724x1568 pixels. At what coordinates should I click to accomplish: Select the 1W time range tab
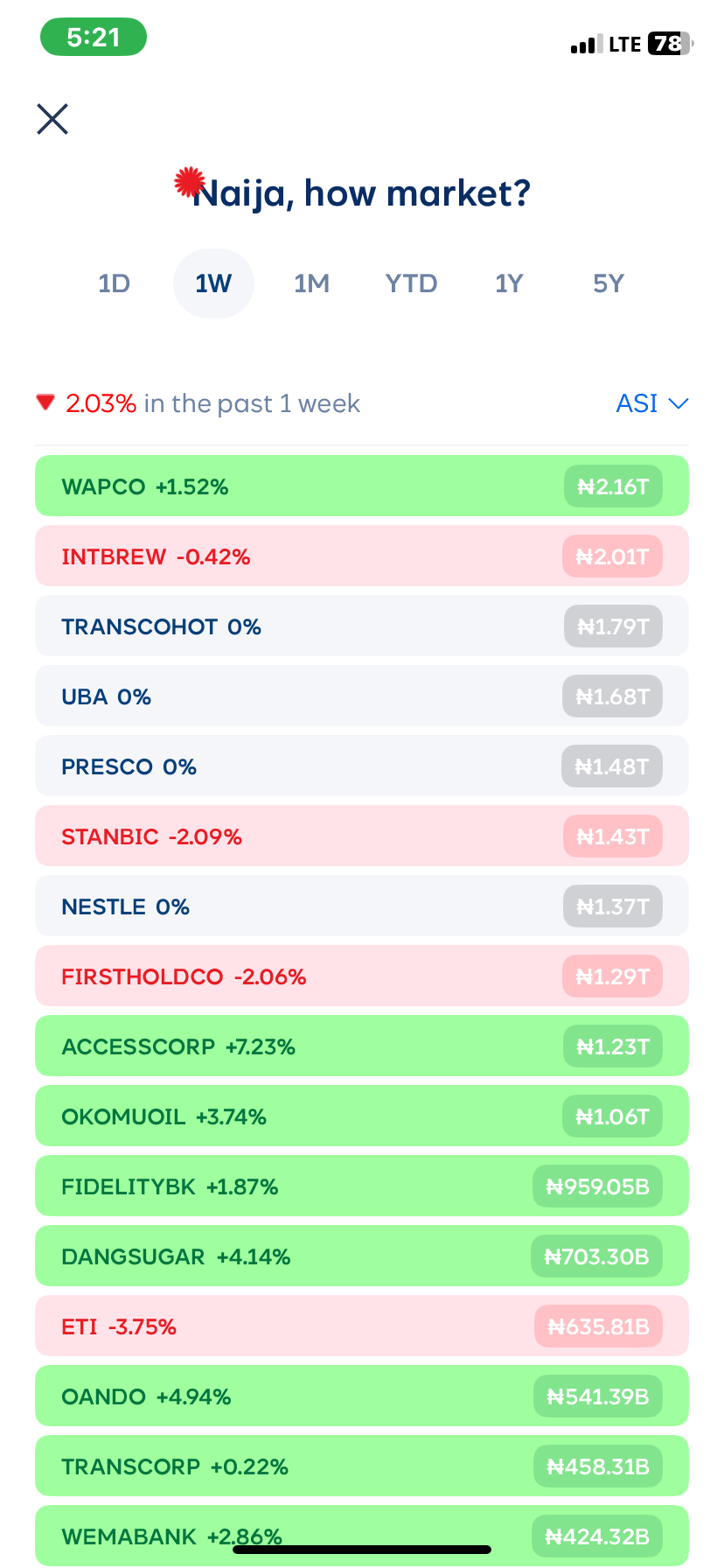(x=213, y=283)
